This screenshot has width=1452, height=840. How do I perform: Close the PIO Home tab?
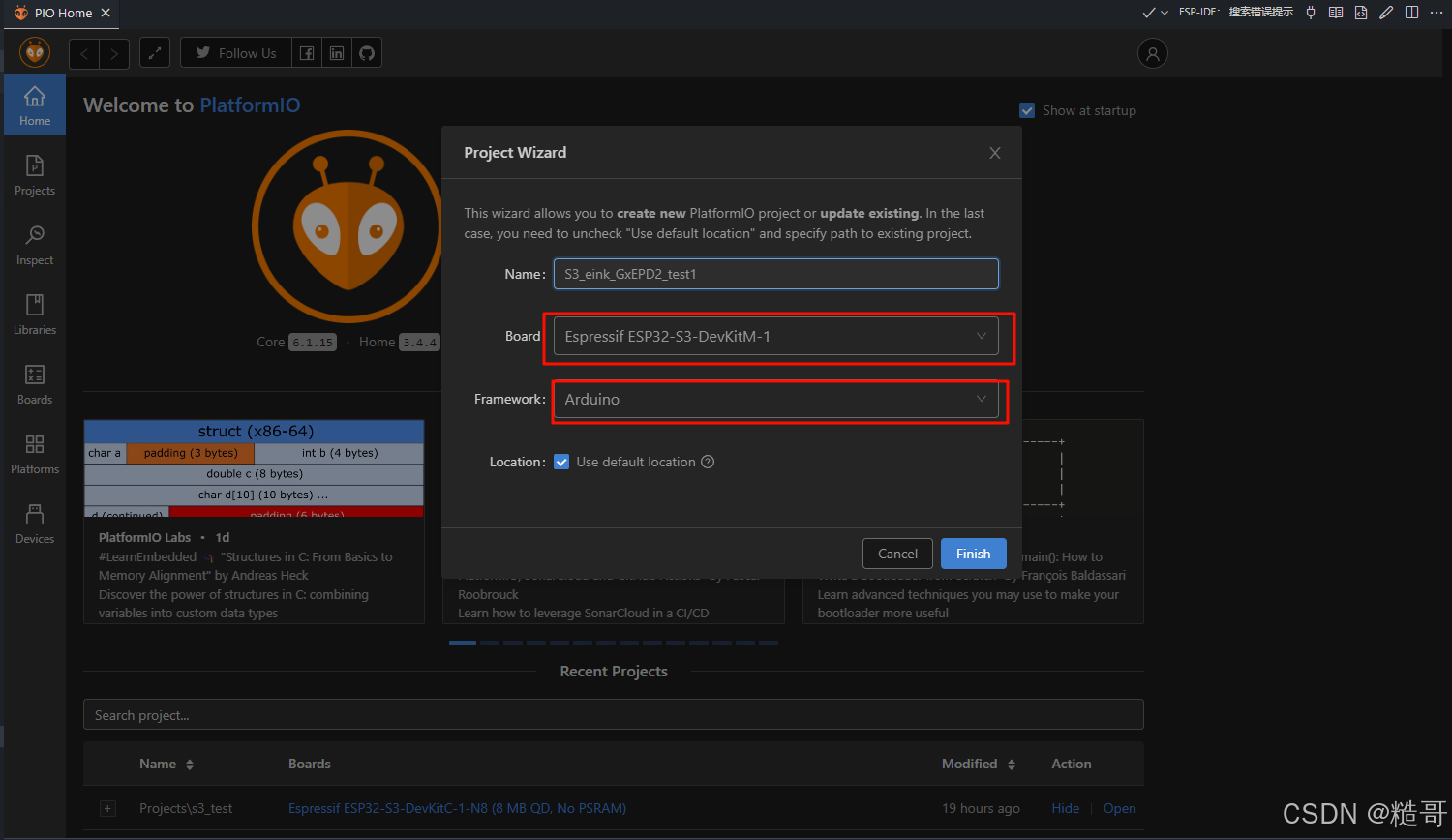tap(106, 13)
